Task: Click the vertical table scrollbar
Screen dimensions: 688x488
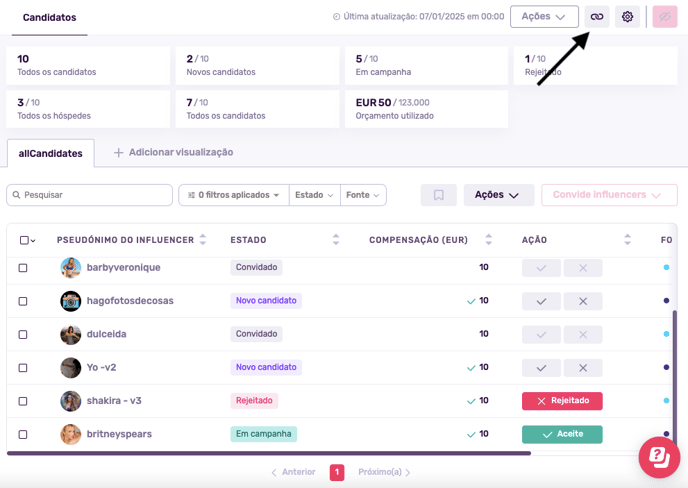Action: click(674, 380)
